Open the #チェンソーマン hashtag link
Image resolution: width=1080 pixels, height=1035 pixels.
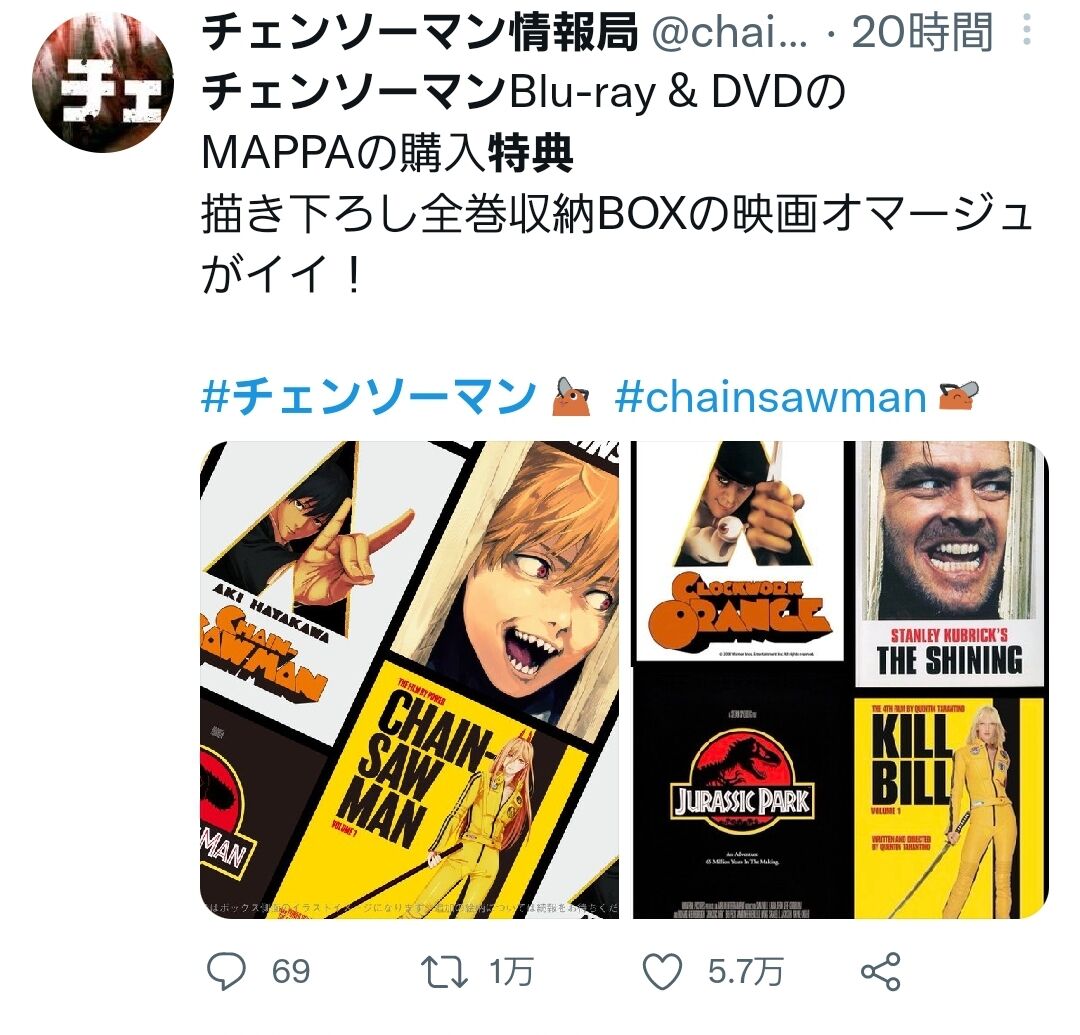(x=368, y=397)
